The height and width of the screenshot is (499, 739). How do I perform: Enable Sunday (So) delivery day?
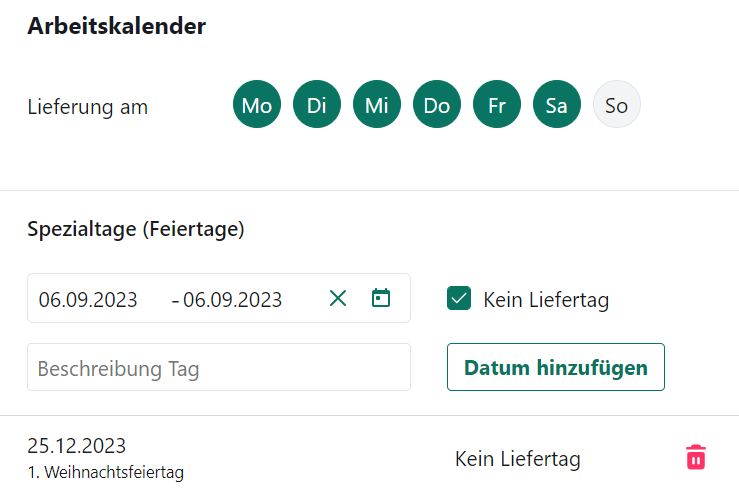[616, 105]
